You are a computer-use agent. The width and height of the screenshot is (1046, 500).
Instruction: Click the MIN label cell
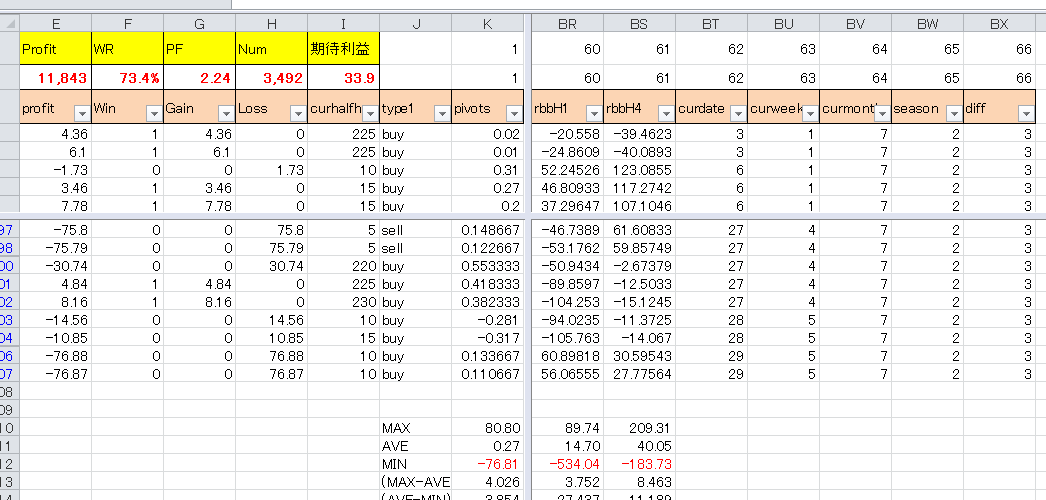tap(416, 464)
